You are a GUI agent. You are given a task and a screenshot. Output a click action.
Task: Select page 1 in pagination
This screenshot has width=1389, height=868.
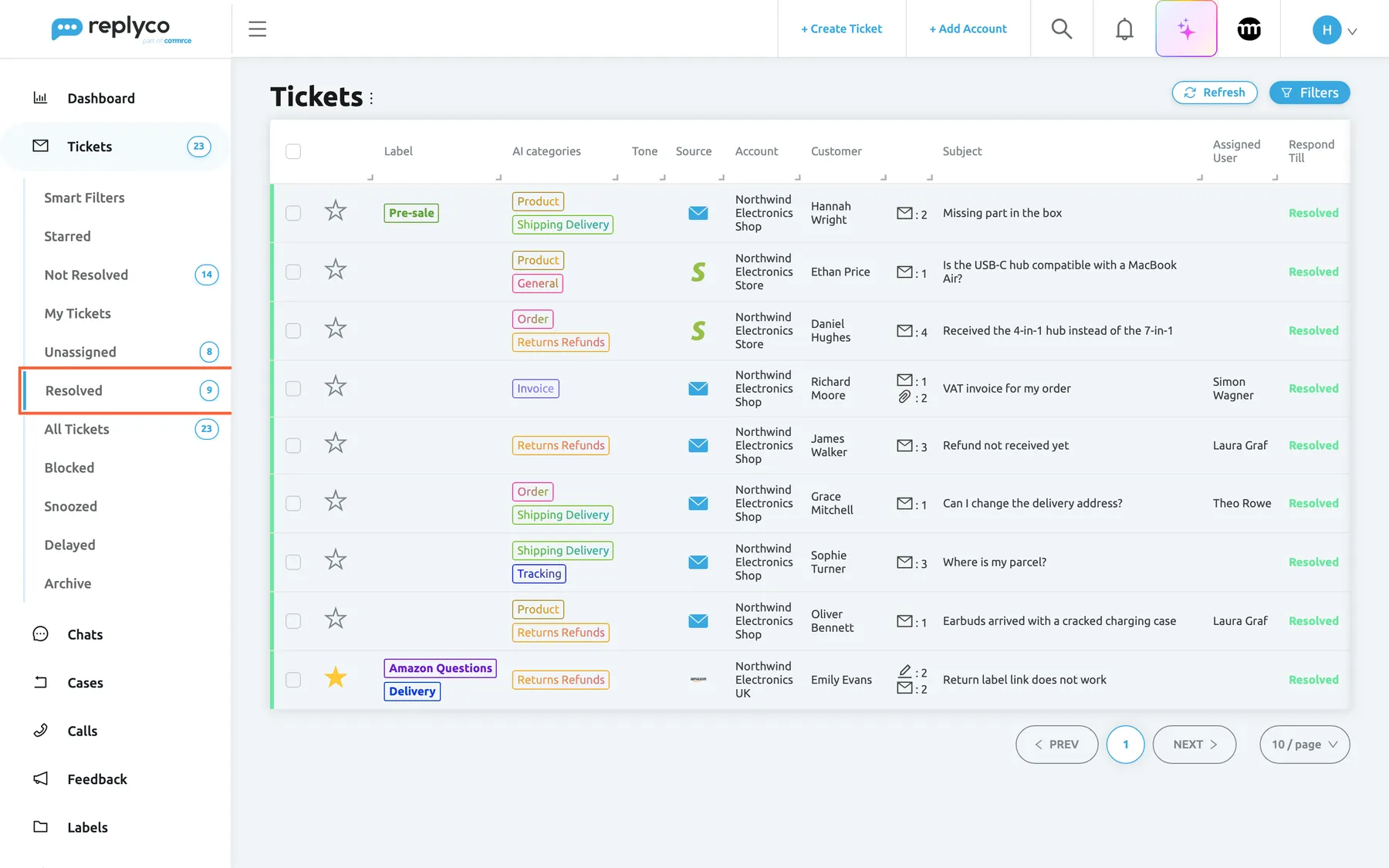coord(1126,745)
